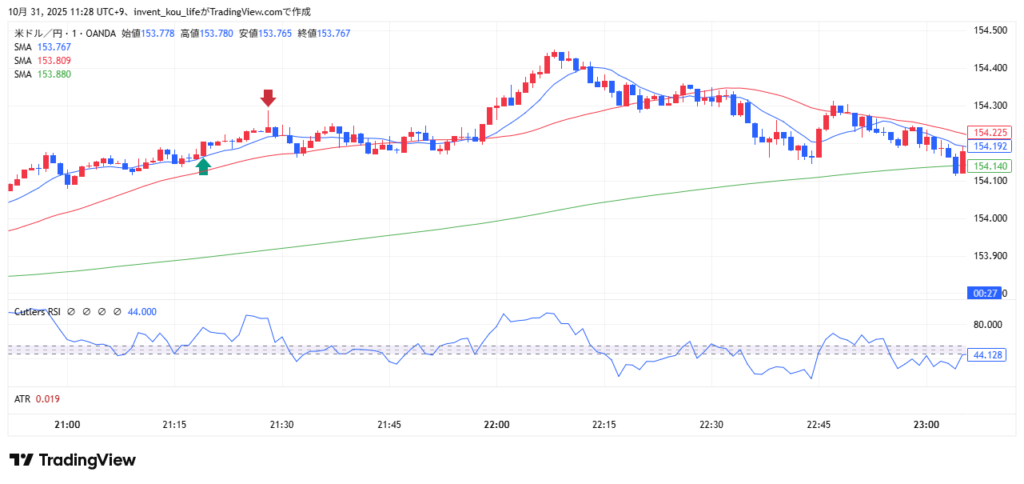
Task: Click the last ∅ symbol before 44.000
Action: click(x=117, y=311)
